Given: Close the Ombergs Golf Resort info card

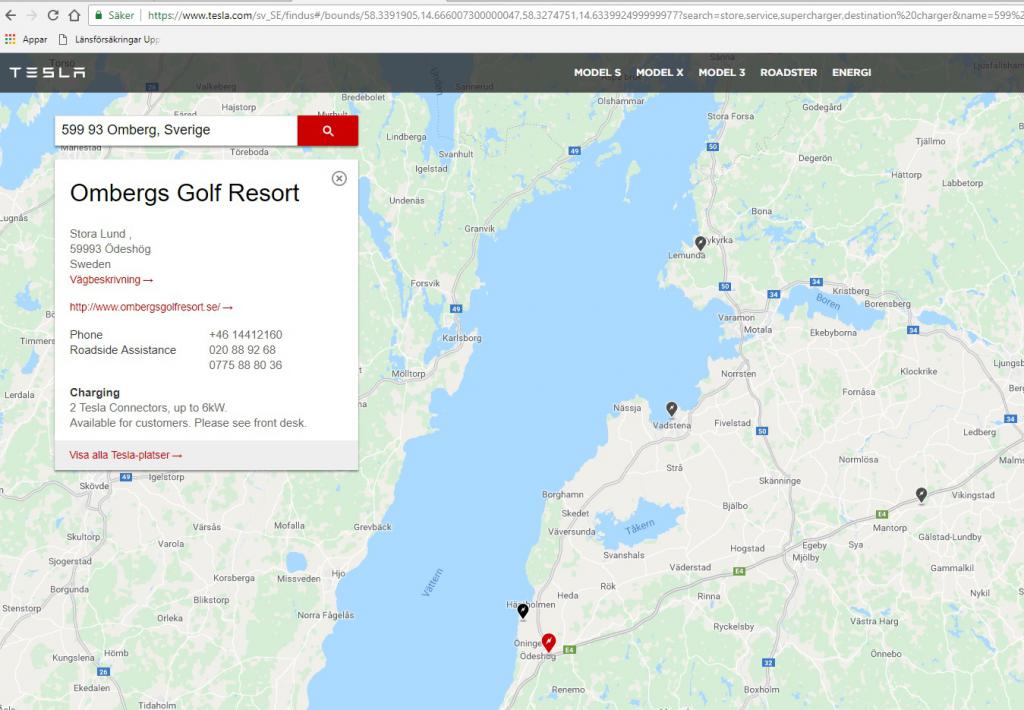Looking at the screenshot, I should coord(339,178).
